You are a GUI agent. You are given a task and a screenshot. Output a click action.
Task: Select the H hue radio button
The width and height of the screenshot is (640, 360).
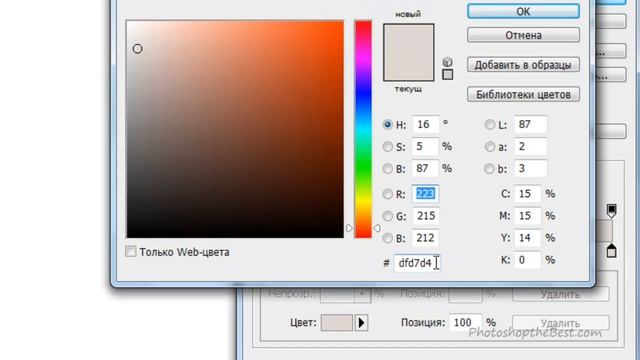[387, 124]
